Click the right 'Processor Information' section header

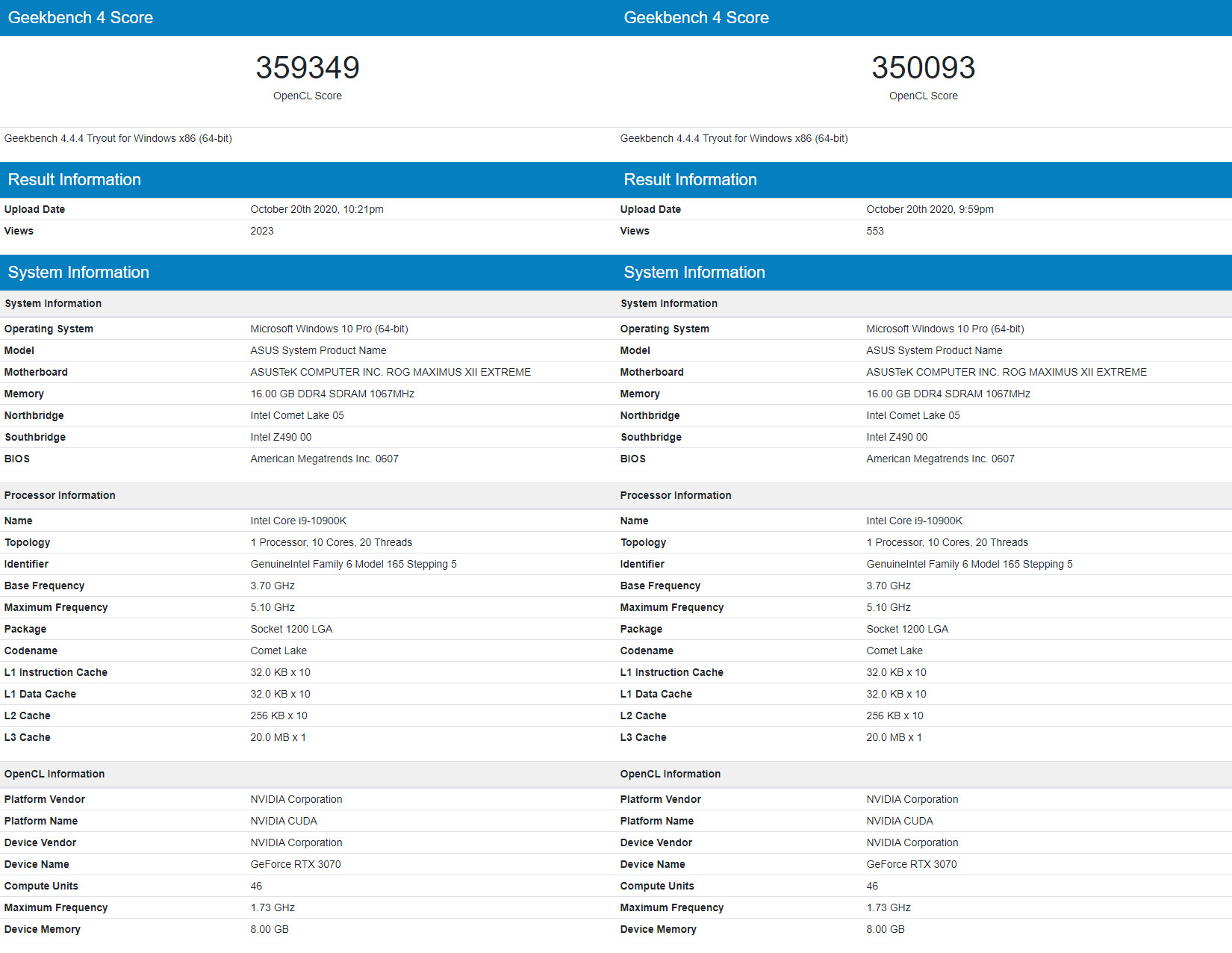pyautogui.click(x=676, y=495)
